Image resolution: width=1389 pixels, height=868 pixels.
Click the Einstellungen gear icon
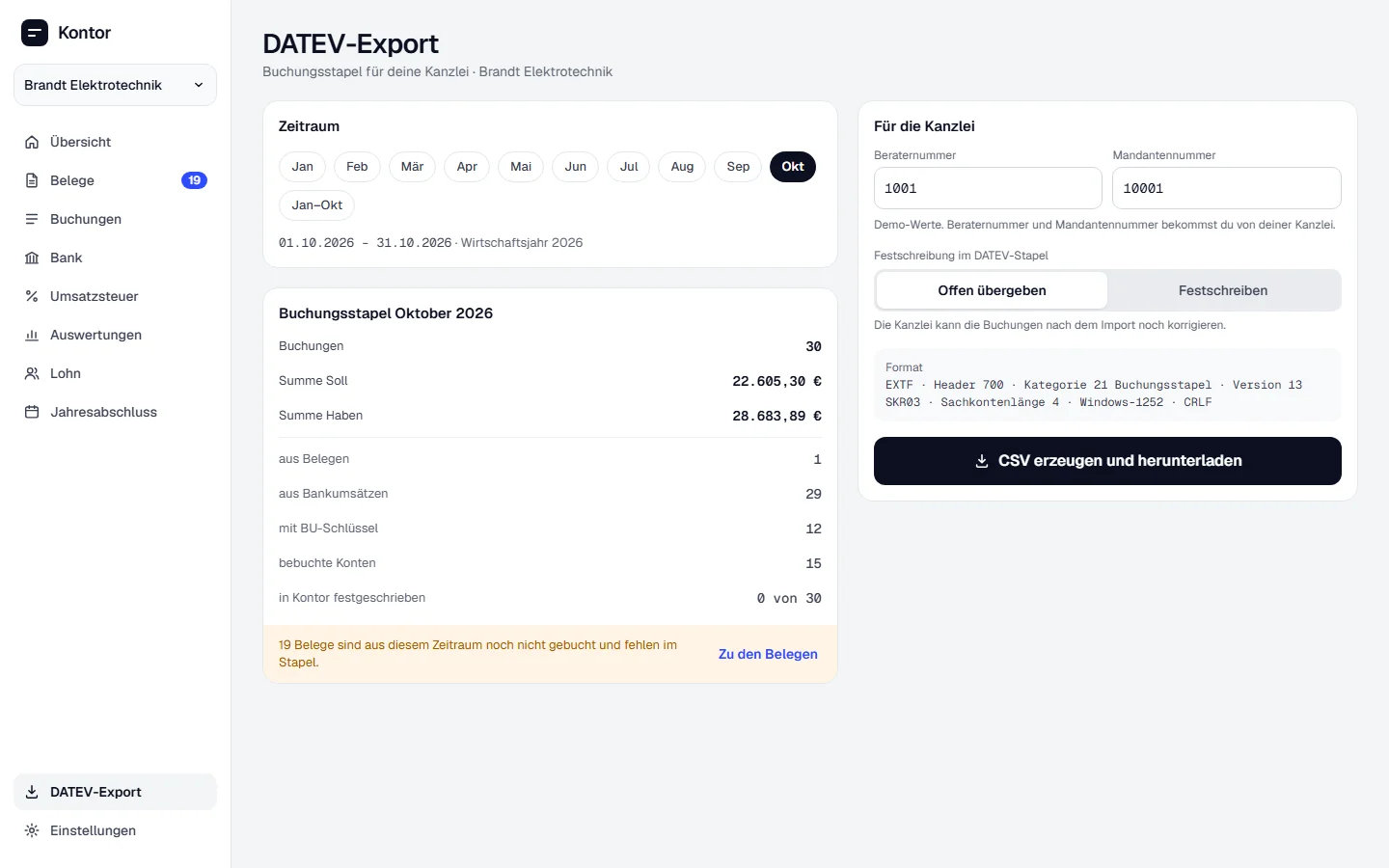click(x=32, y=830)
